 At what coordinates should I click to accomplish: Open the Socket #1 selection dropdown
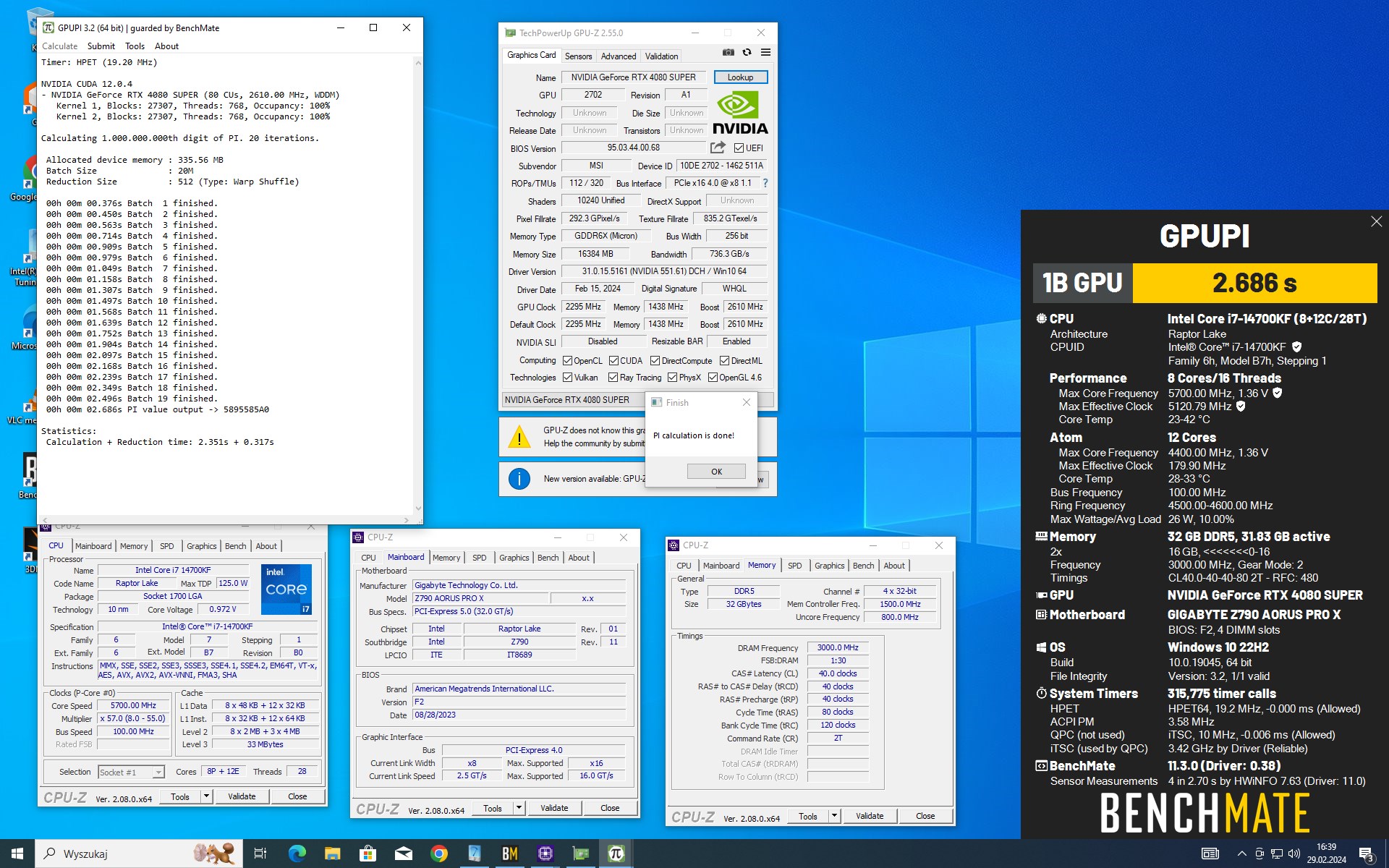[131, 773]
